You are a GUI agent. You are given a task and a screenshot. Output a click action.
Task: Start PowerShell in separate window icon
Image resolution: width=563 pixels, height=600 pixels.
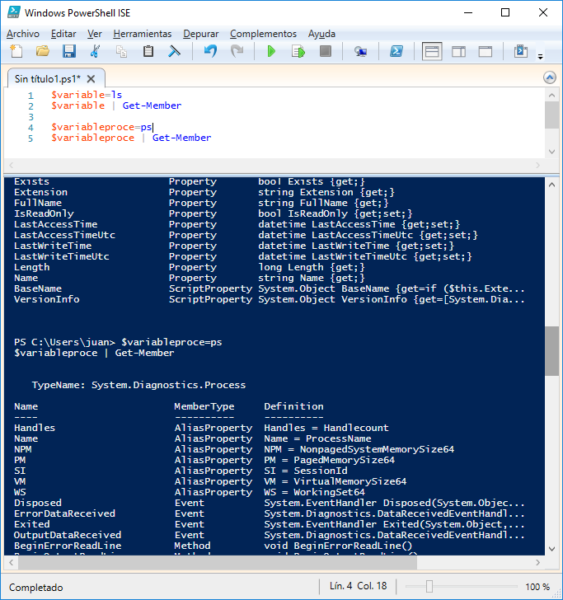point(396,51)
